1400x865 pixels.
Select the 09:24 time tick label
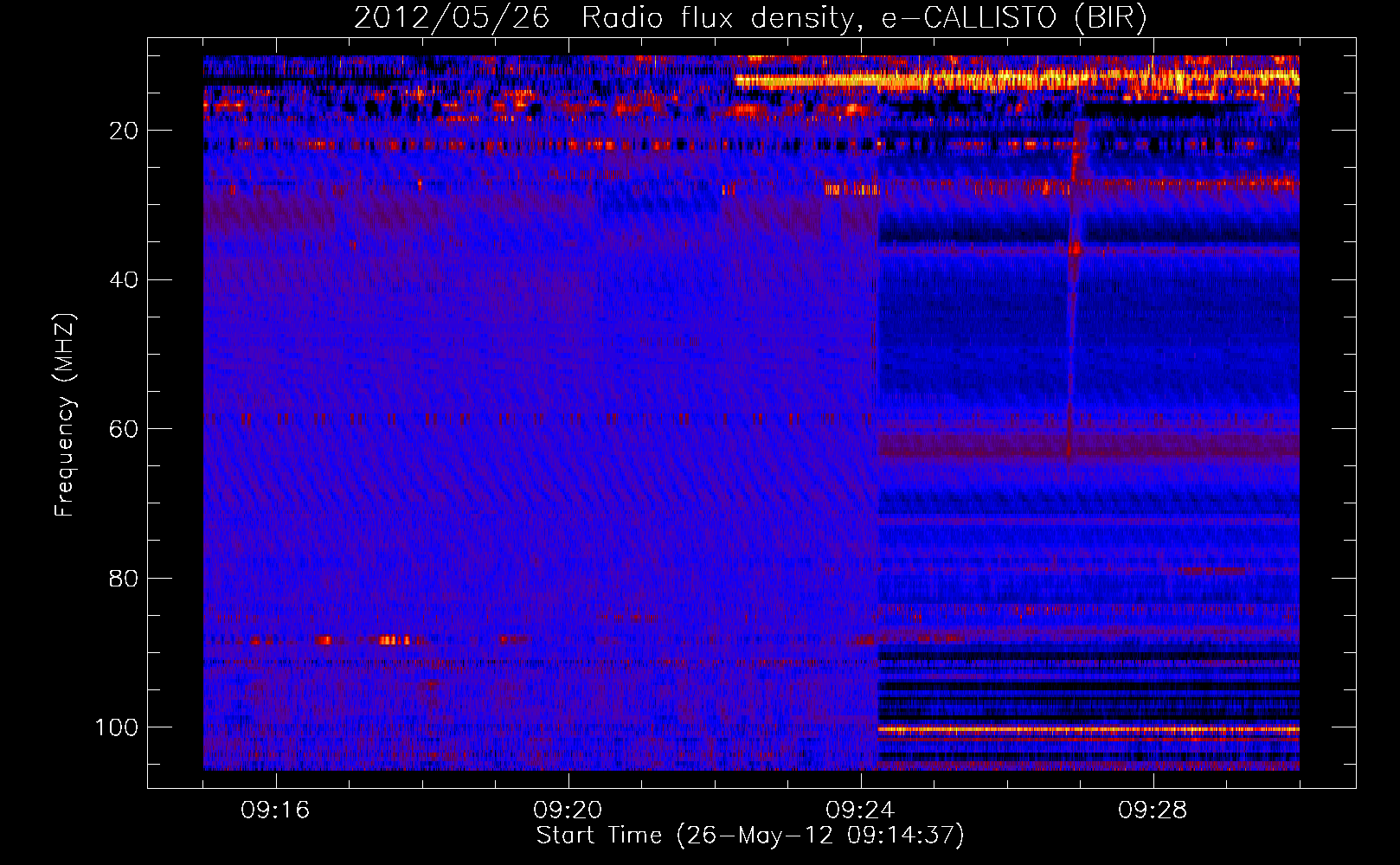click(x=860, y=811)
